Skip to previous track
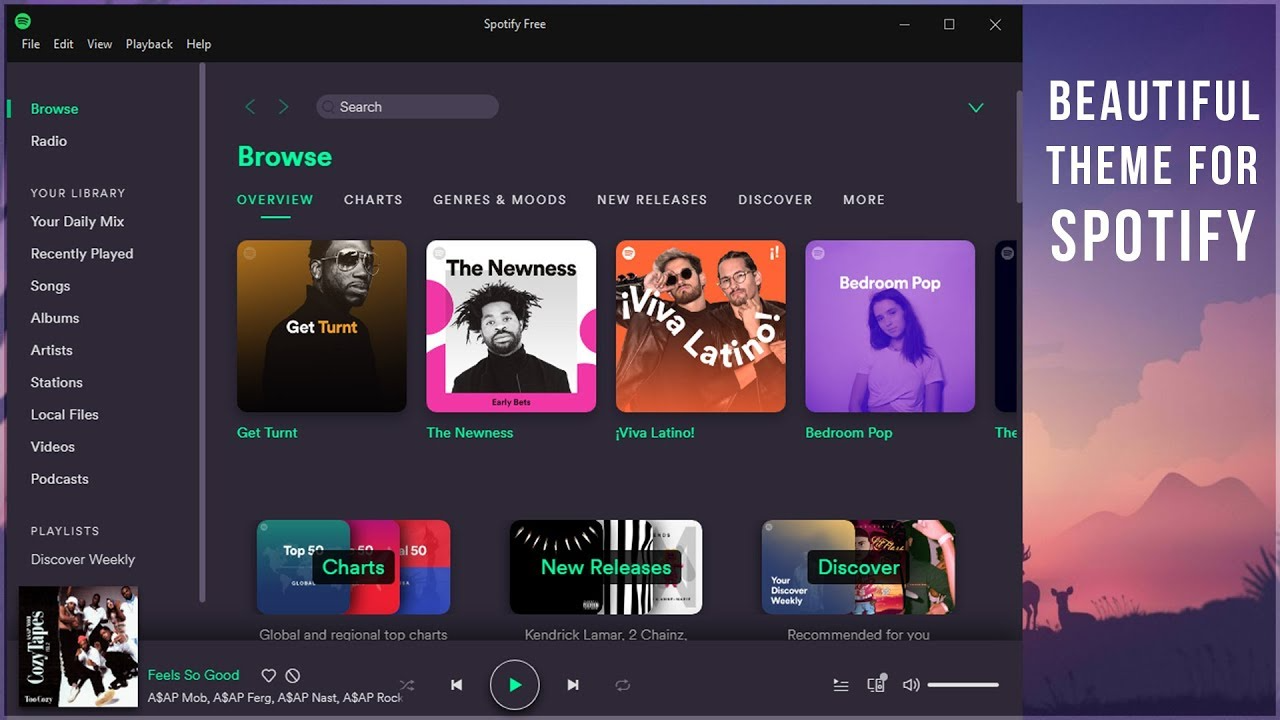 [456, 685]
